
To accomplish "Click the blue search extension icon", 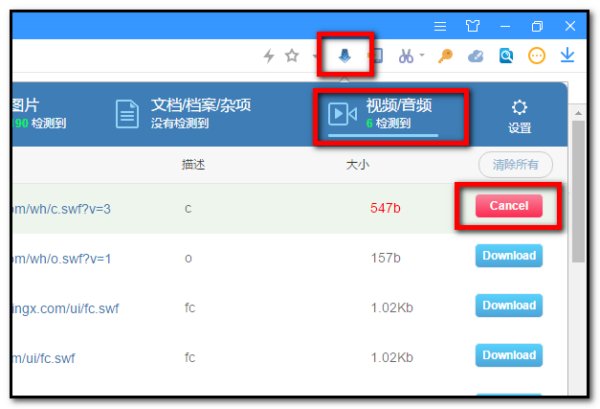I will click(506, 56).
